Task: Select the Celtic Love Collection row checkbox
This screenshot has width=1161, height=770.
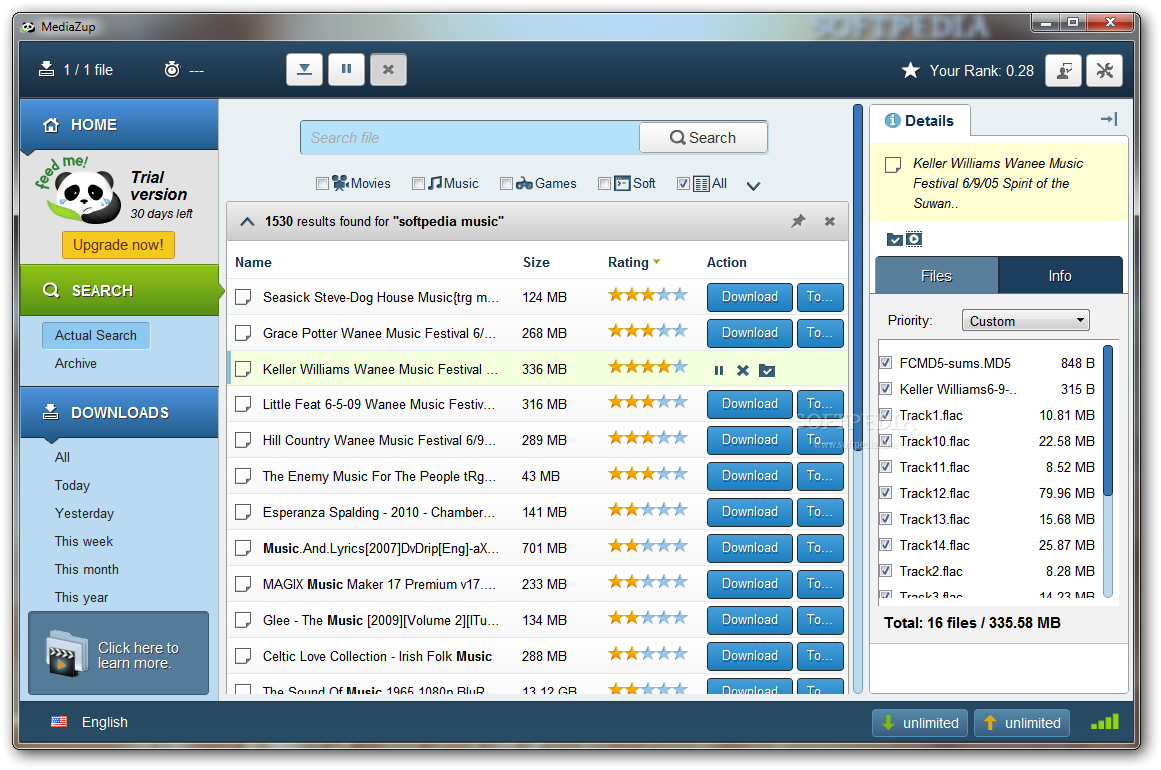Action: [x=243, y=656]
